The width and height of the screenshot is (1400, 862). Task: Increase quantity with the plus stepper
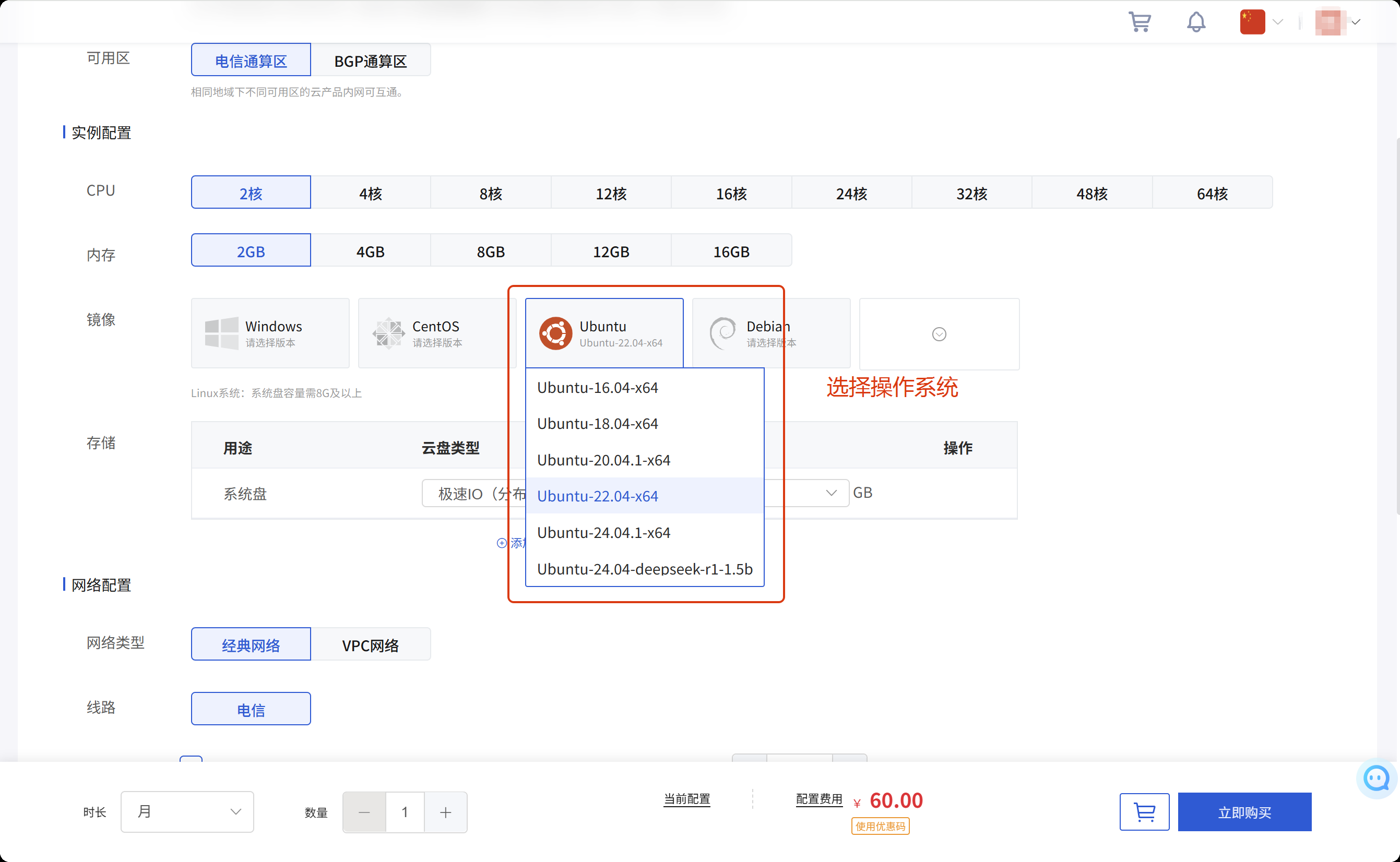tap(445, 812)
